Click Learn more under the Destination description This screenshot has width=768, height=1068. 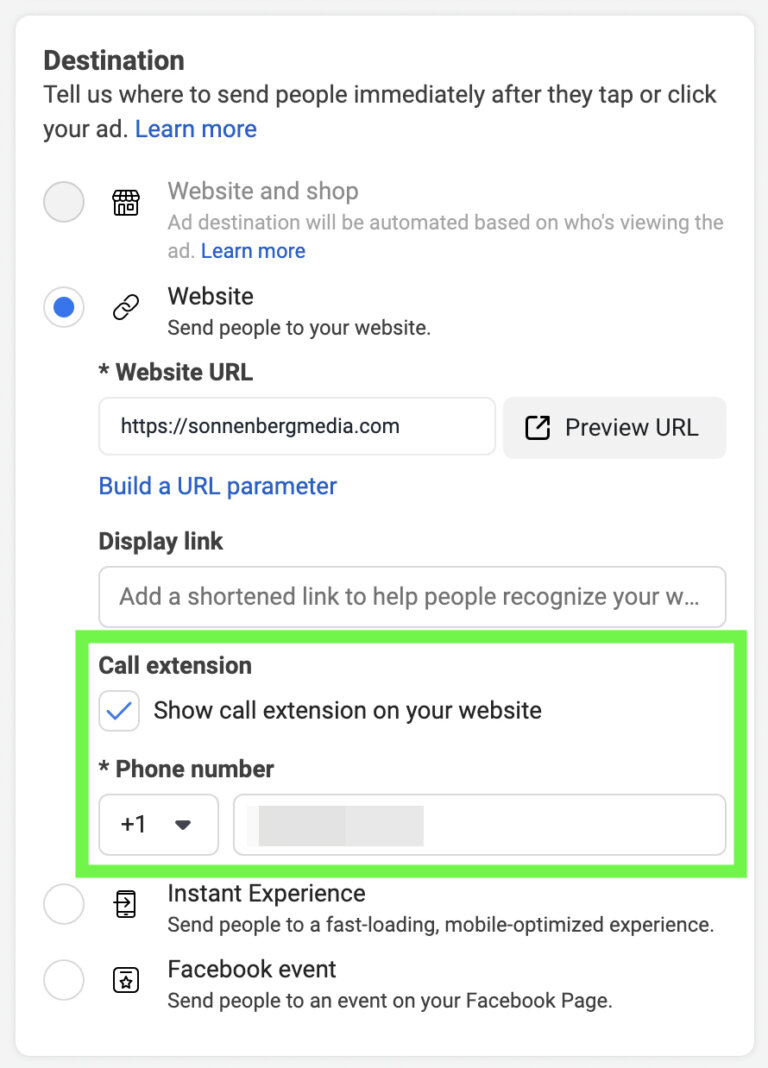tap(196, 128)
